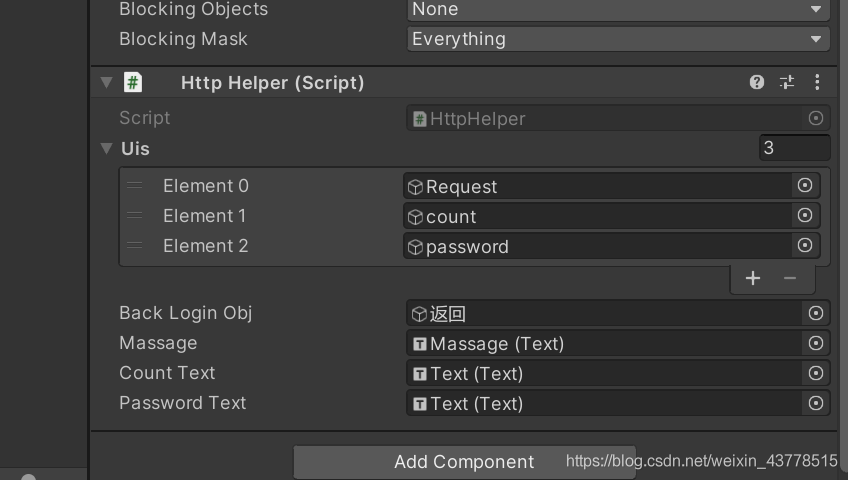Open the Blocking Mask dropdown
The height and width of the screenshot is (480, 848).
(618, 39)
